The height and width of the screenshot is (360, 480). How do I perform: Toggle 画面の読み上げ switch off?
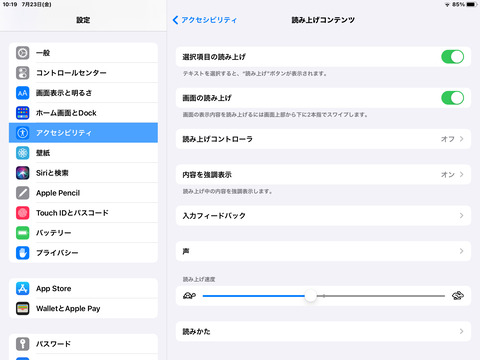click(x=452, y=98)
